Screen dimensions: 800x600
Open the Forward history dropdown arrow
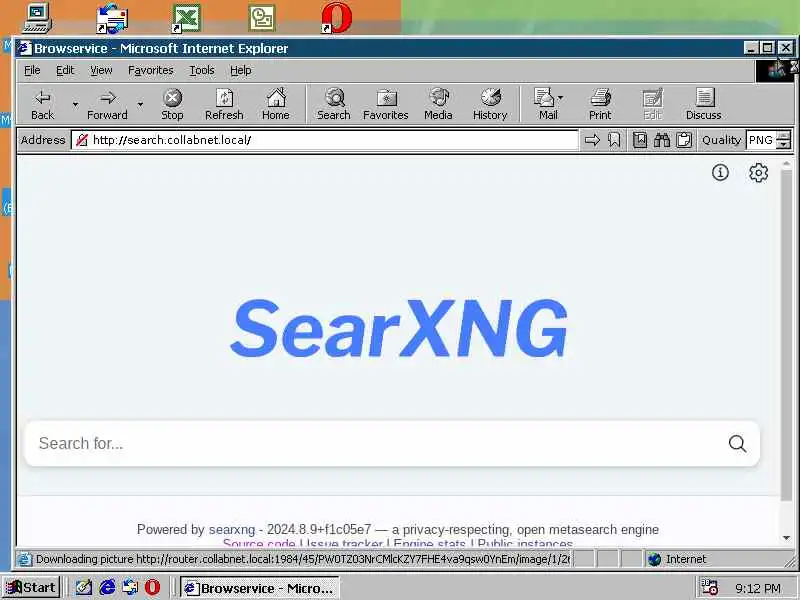tap(140, 105)
